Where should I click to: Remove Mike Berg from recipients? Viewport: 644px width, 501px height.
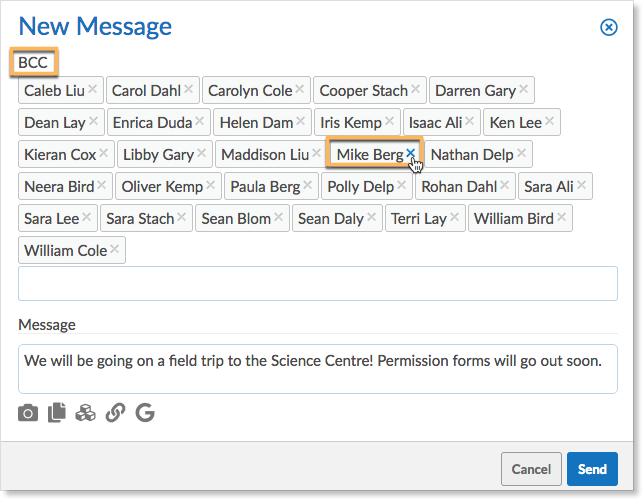pyautogui.click(x=411, y=153)
